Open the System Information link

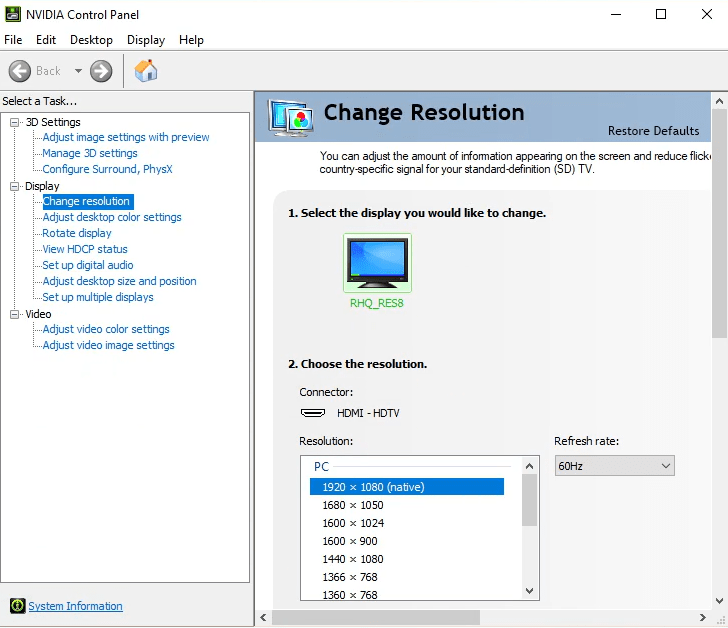(x=75, y=606)
